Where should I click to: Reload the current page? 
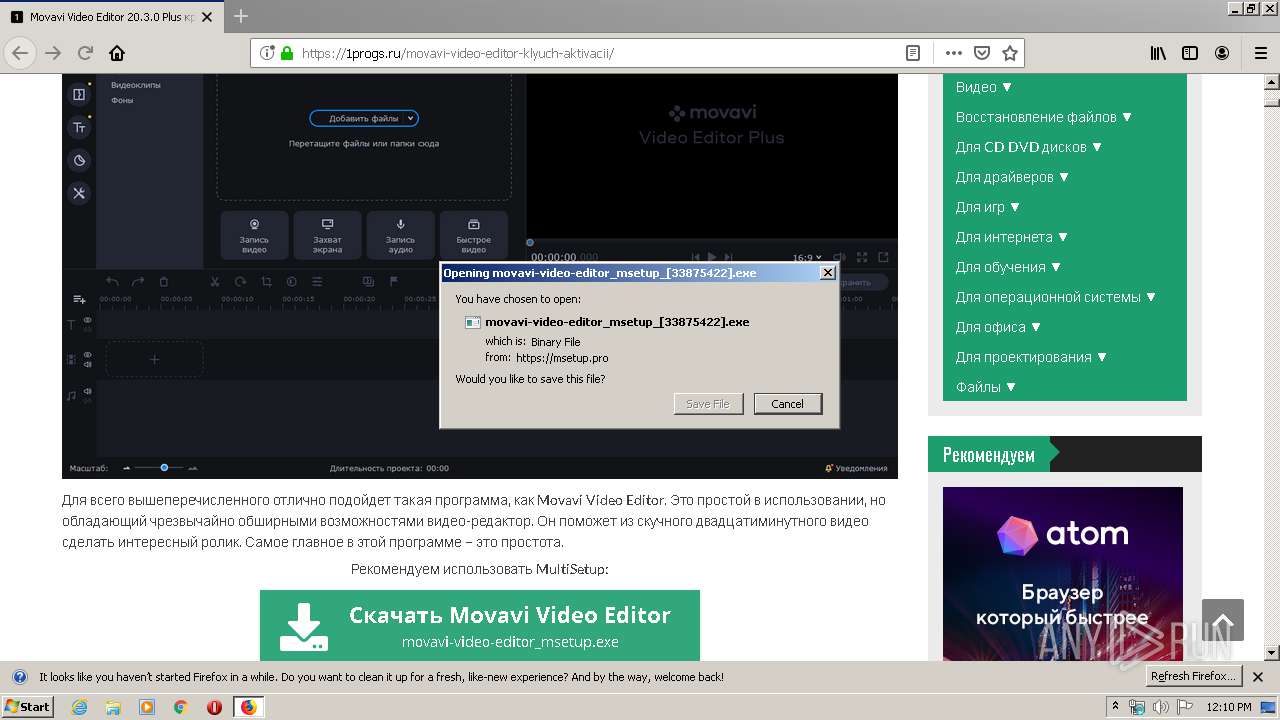coord(85,53)
